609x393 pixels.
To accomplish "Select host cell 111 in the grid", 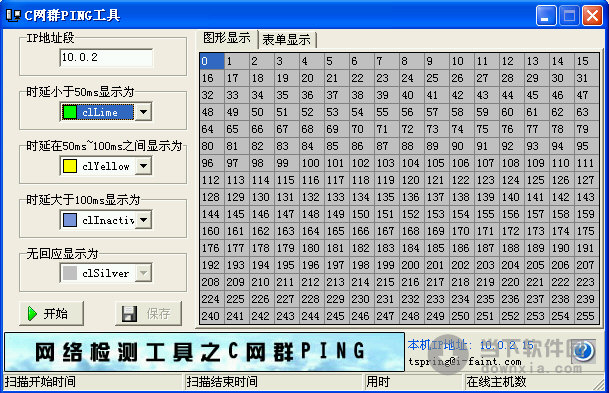I will [586, 163].
